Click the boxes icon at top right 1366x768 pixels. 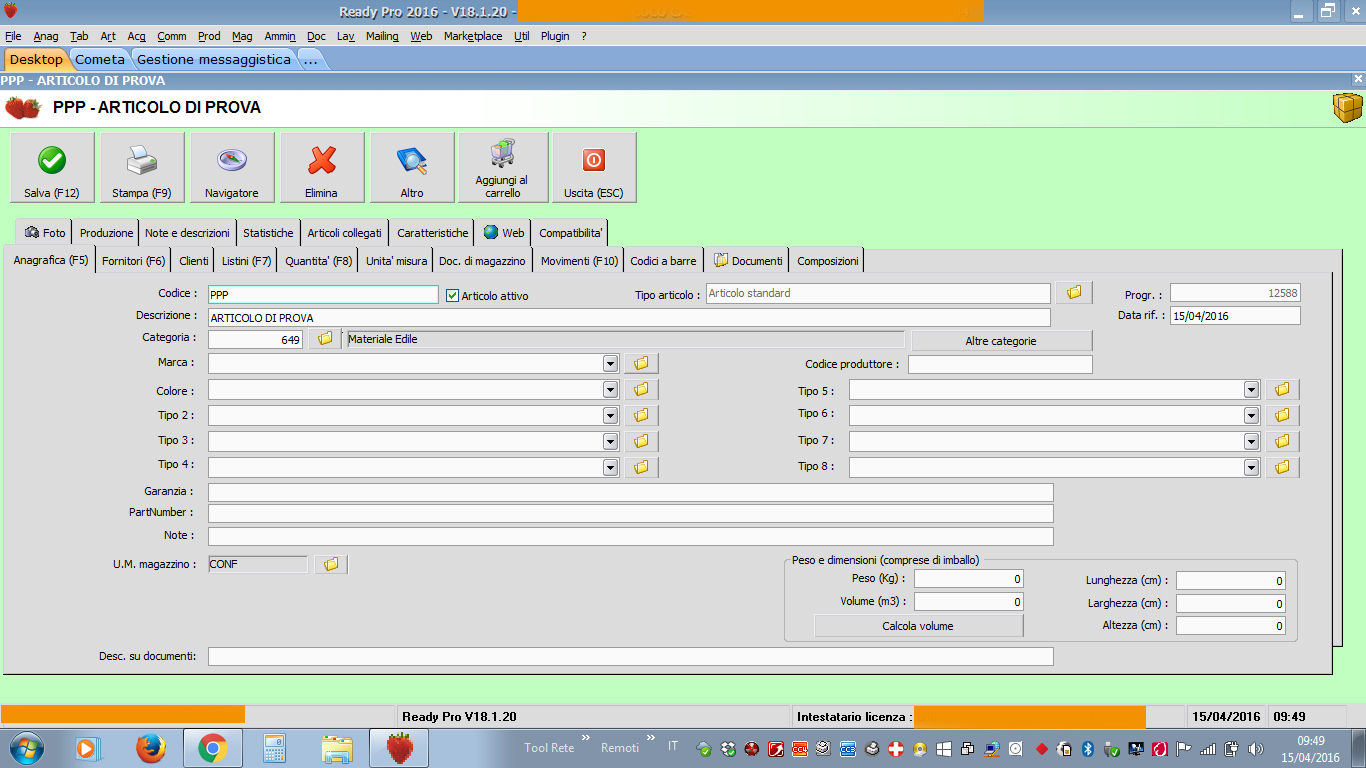(1347, 108)
